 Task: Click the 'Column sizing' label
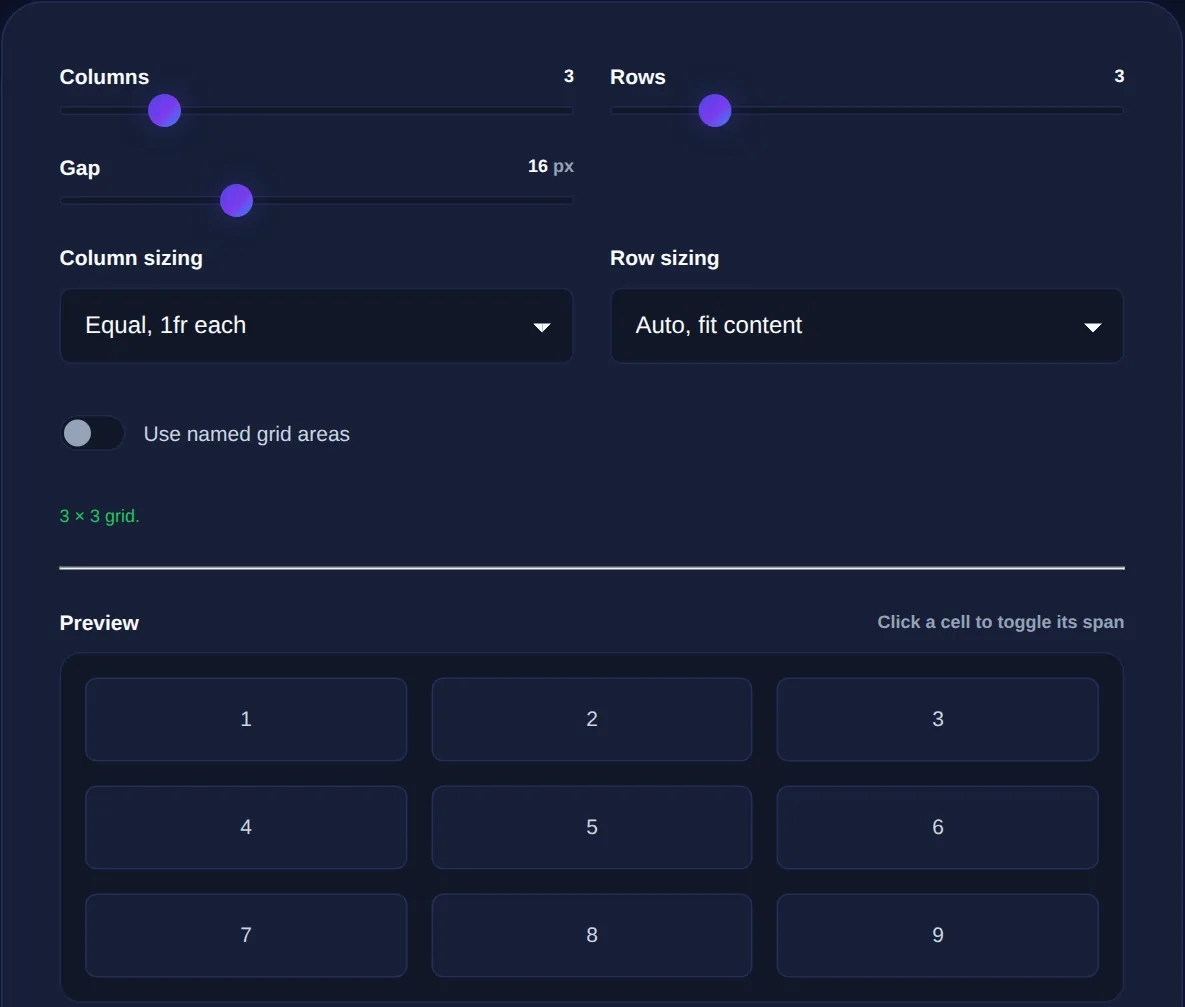click(x=131, y=258)
